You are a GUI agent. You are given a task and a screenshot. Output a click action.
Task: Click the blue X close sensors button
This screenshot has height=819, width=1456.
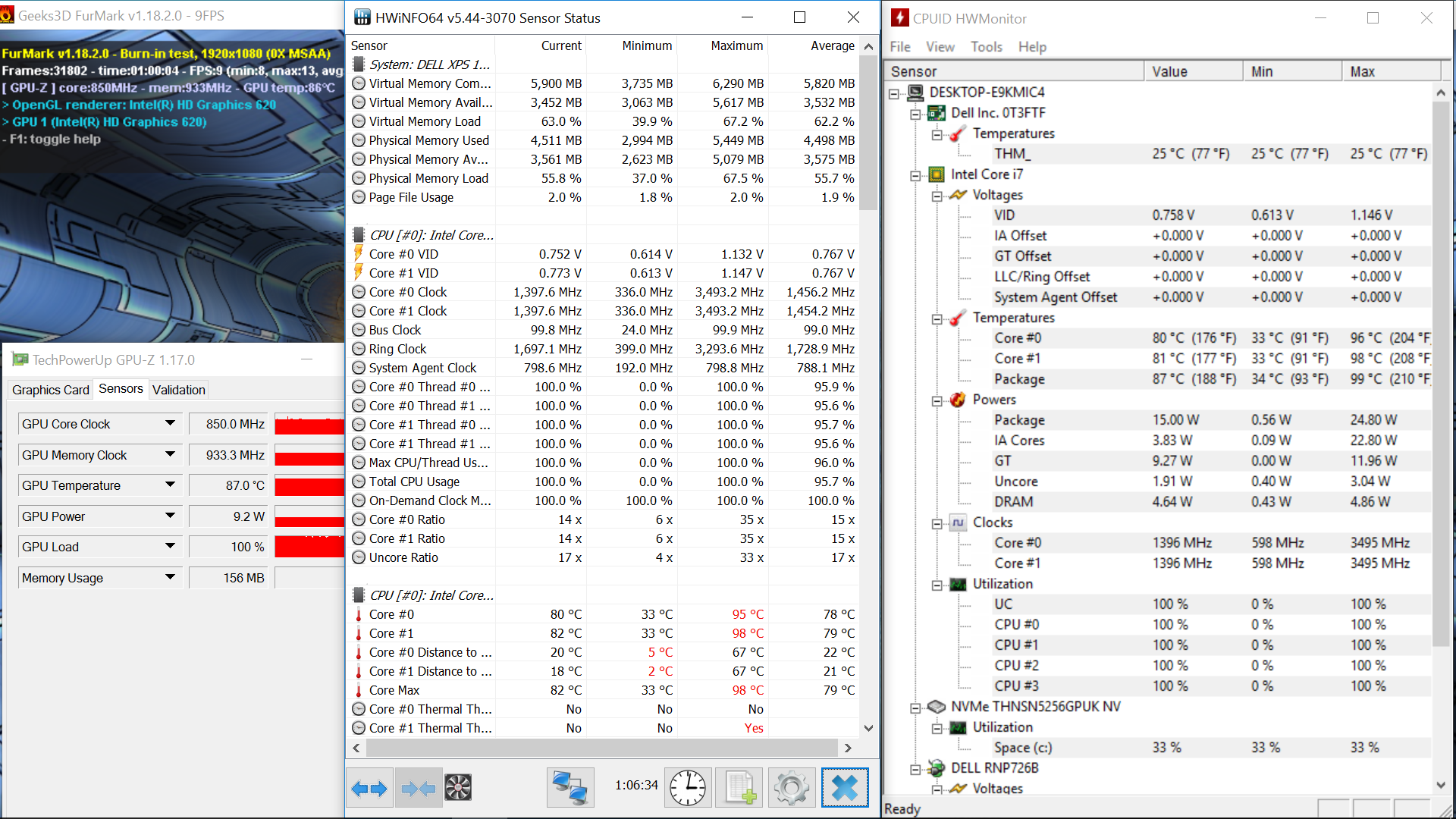pos(844,788)
